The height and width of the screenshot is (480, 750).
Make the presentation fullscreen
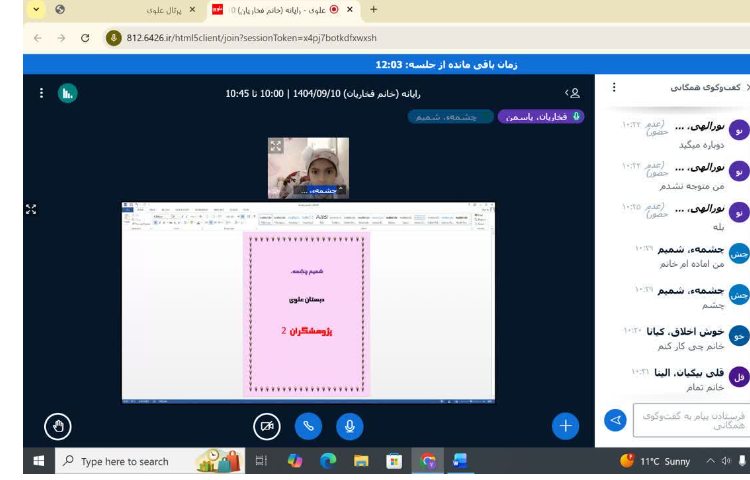(31, 209)
